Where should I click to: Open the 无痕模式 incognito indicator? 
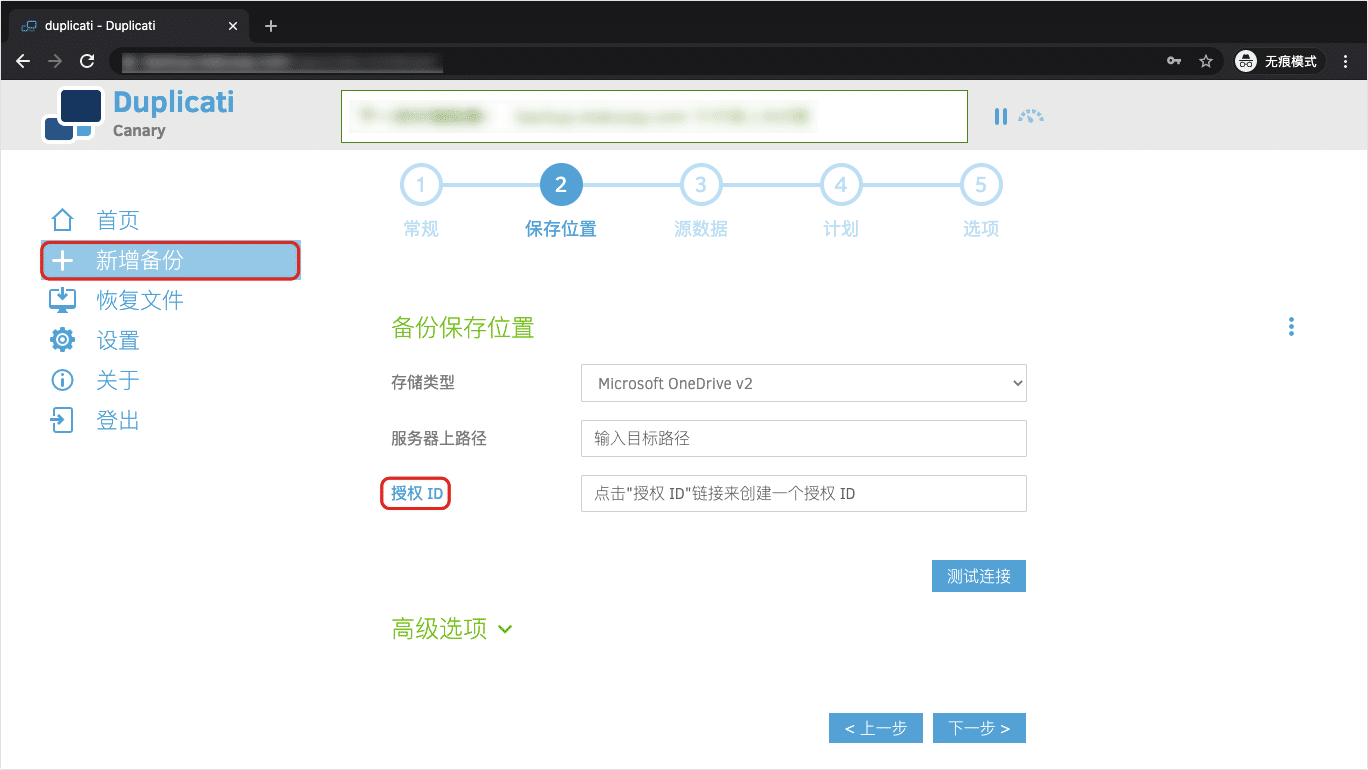1279,61
